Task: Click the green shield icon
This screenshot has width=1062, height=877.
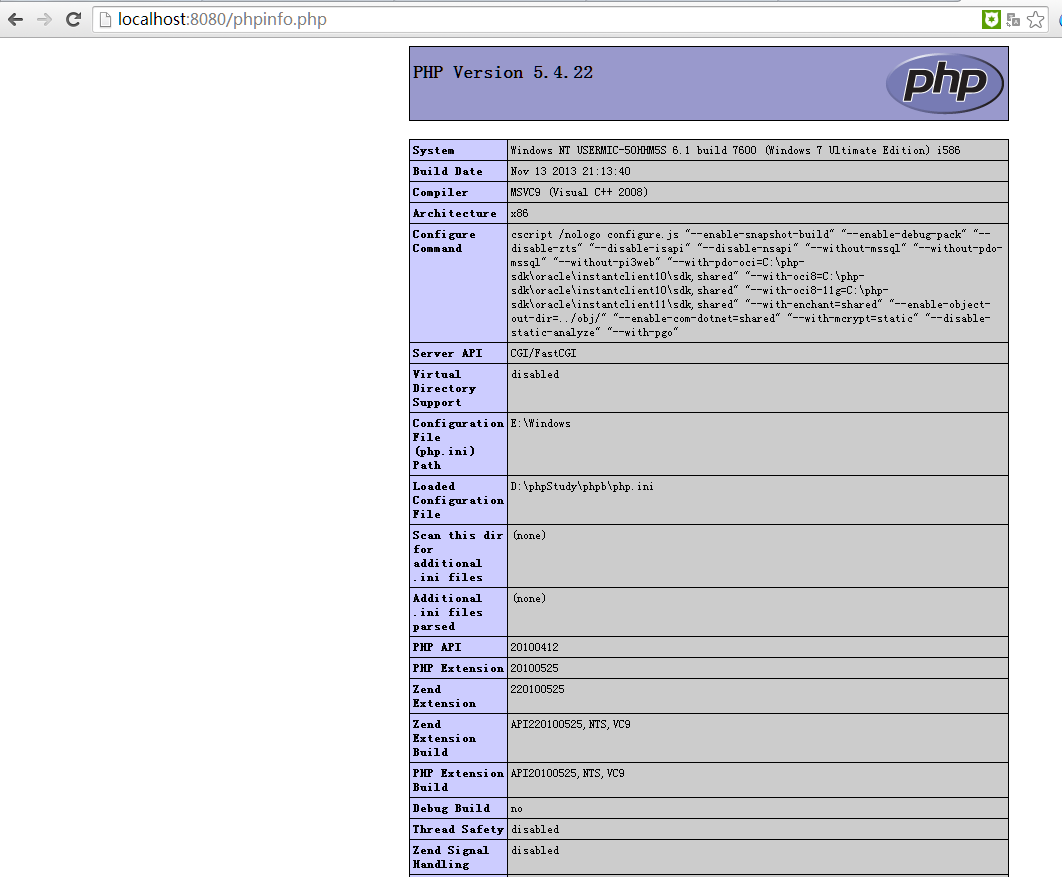Action: (991, 19)
